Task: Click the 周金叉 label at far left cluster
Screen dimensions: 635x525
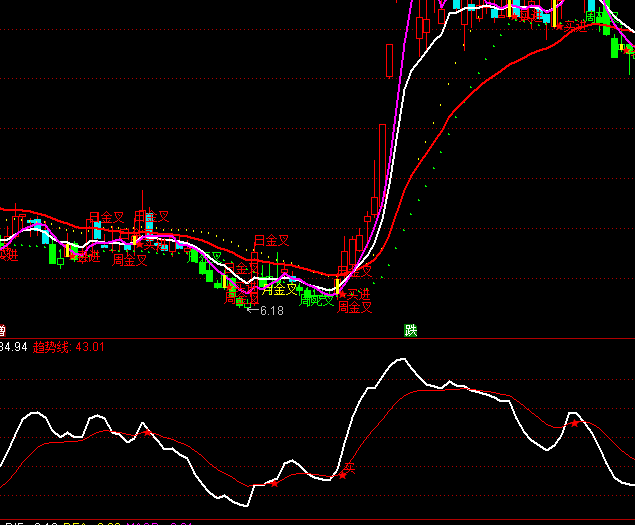Action: pos(130,260)
